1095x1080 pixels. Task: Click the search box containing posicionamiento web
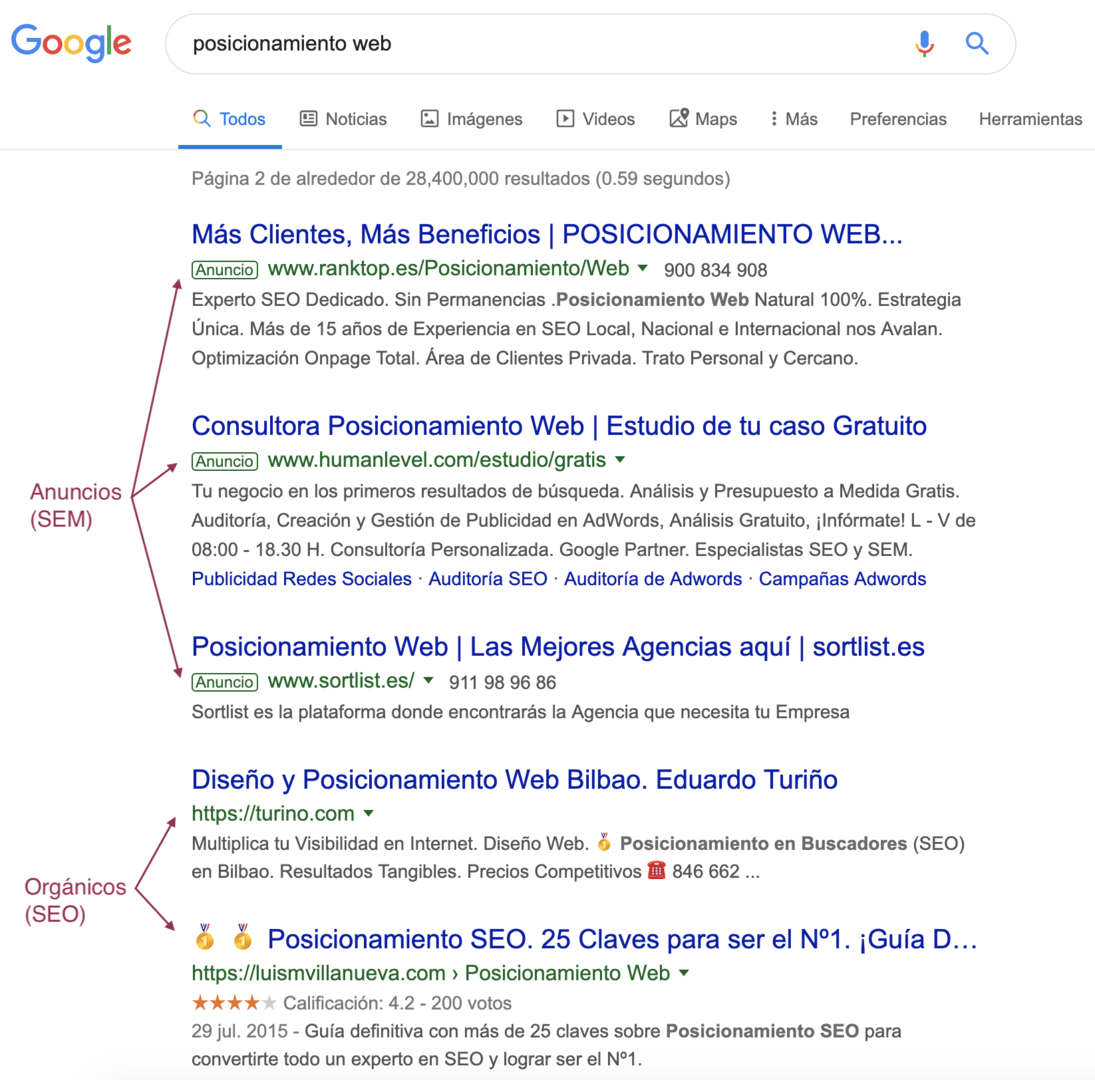click(540, 44)
